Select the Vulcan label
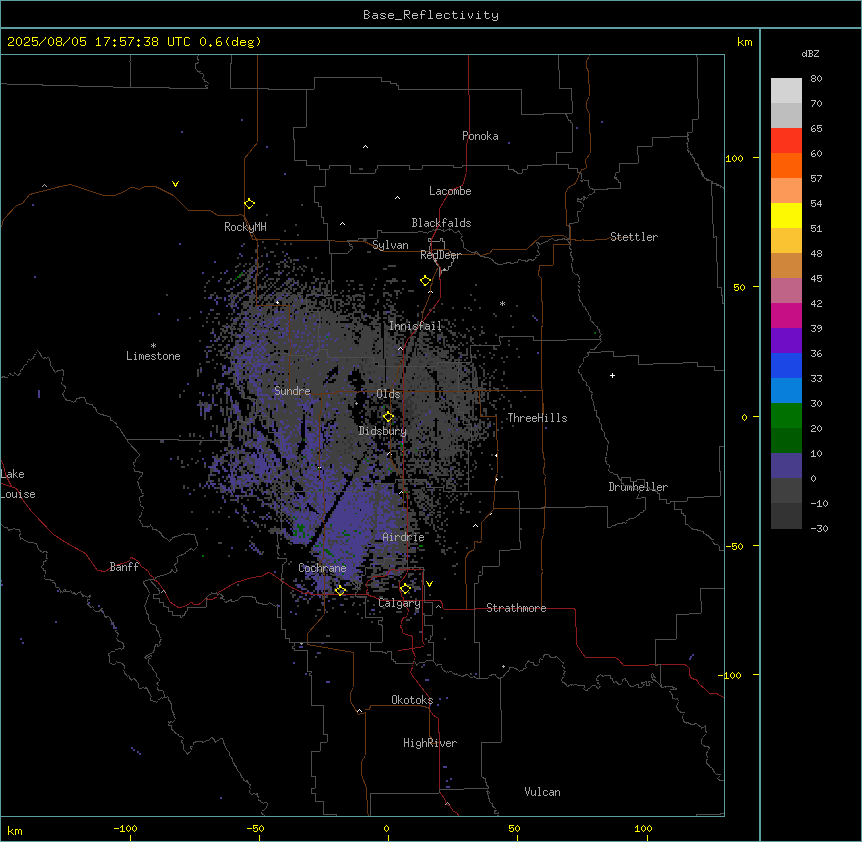Image resolution: width=862 pixels, height=842 pixels. coord(542,792)
